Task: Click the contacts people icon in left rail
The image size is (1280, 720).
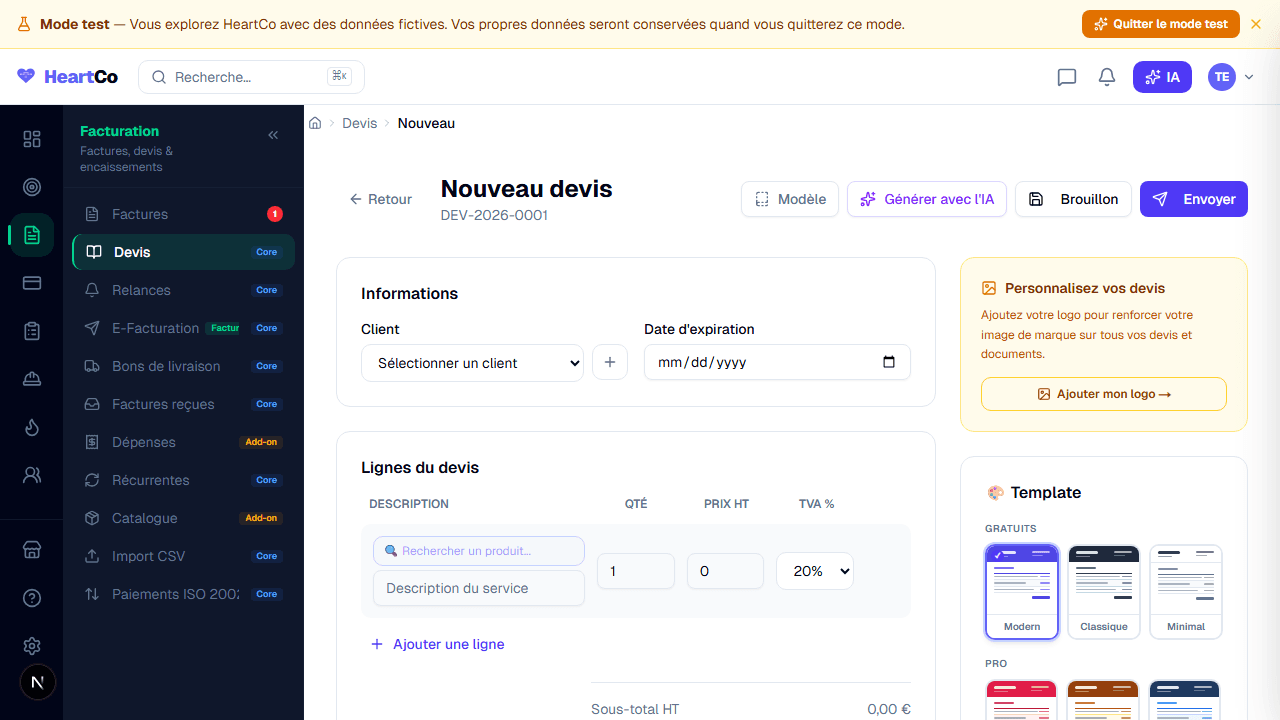Action: click(31, 475)
